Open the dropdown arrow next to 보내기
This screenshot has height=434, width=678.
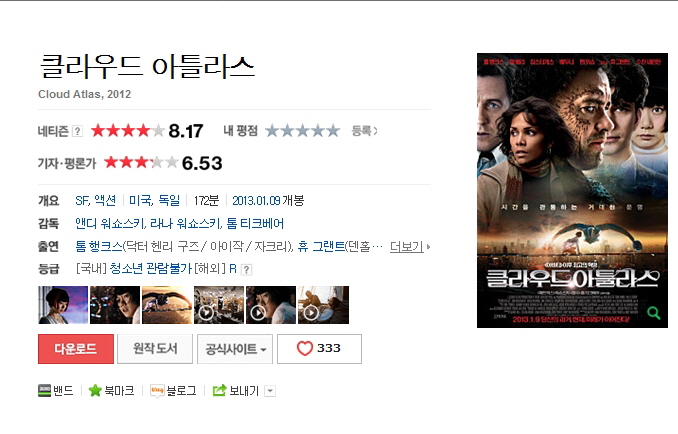[270, 391]
